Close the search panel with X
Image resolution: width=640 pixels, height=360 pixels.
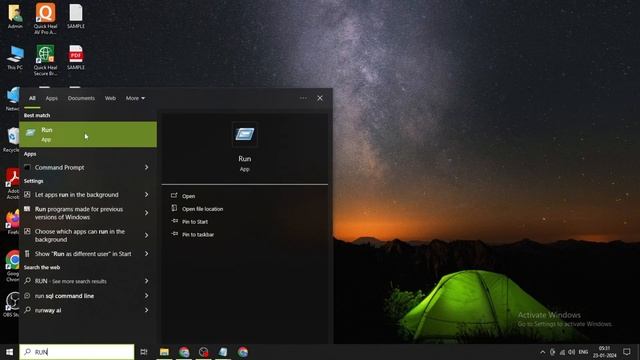(320, 98)
